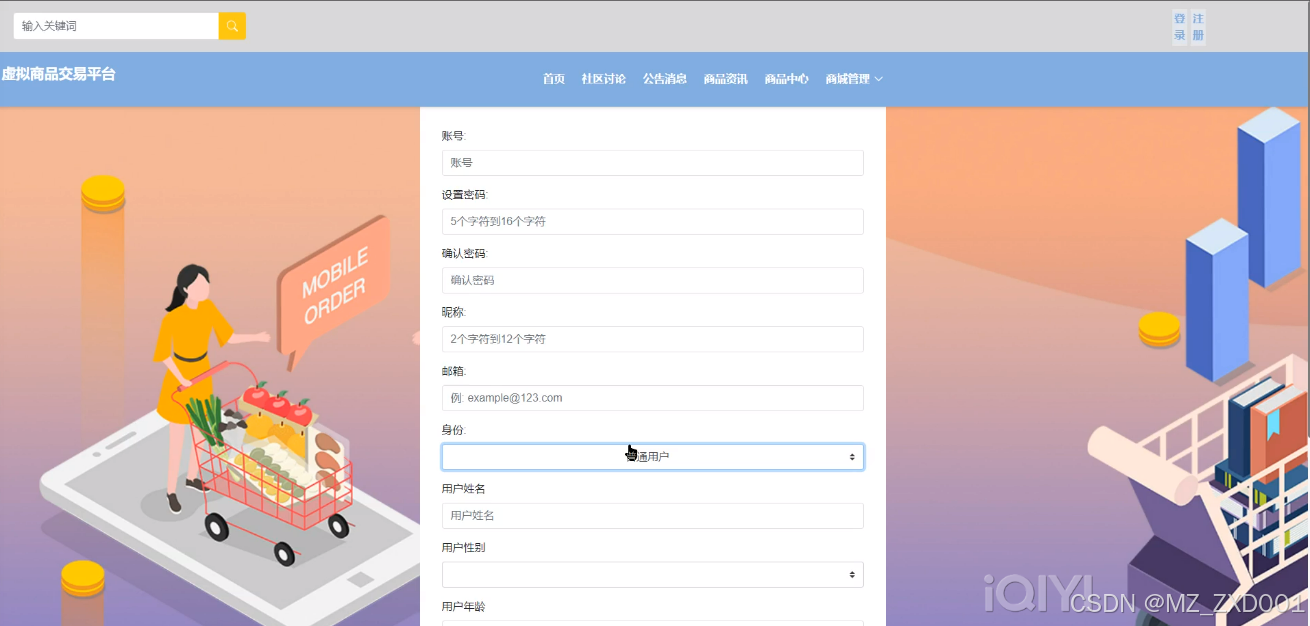
Task: Click the 用户性别 field label
Action: pos(463,548)
